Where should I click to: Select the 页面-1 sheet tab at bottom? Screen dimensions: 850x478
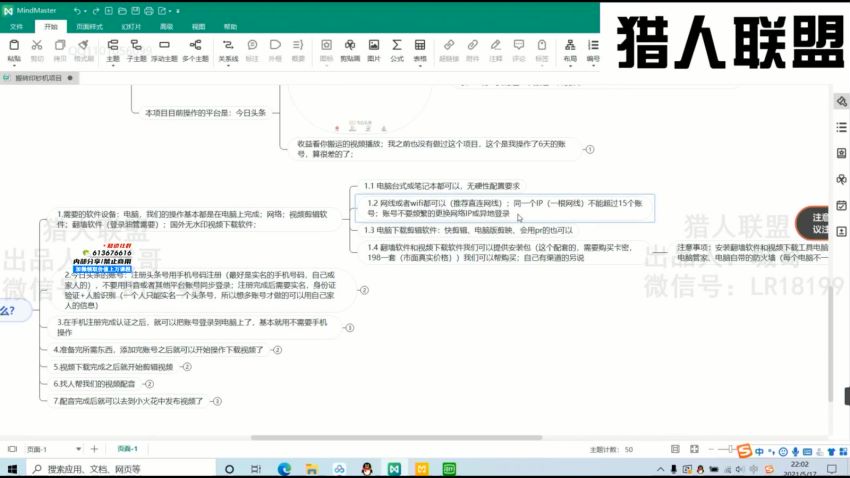[x=128, y=449]
